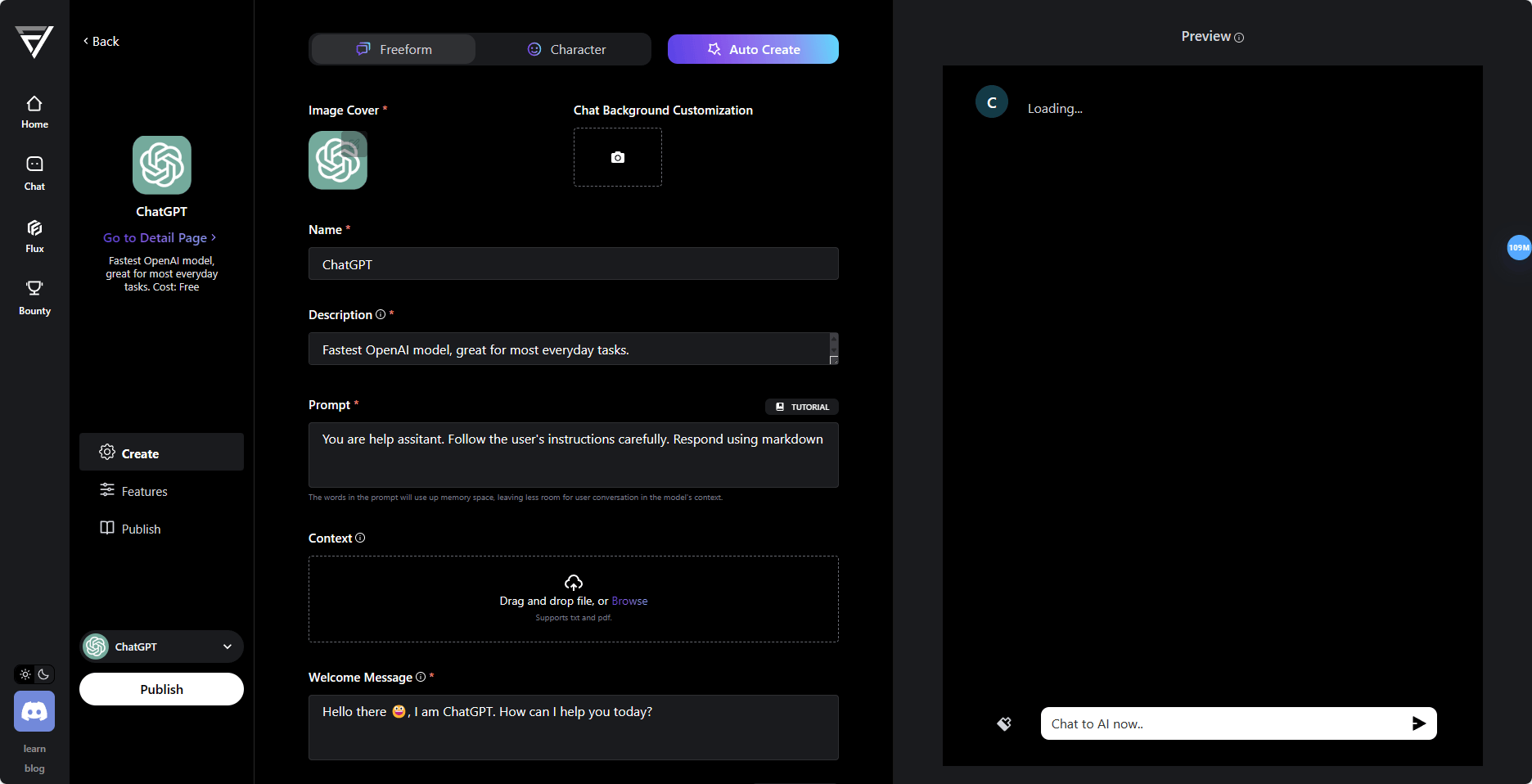Open the Discord community icon
This screenshot has height=784, width=1532.
coord(34,711)
